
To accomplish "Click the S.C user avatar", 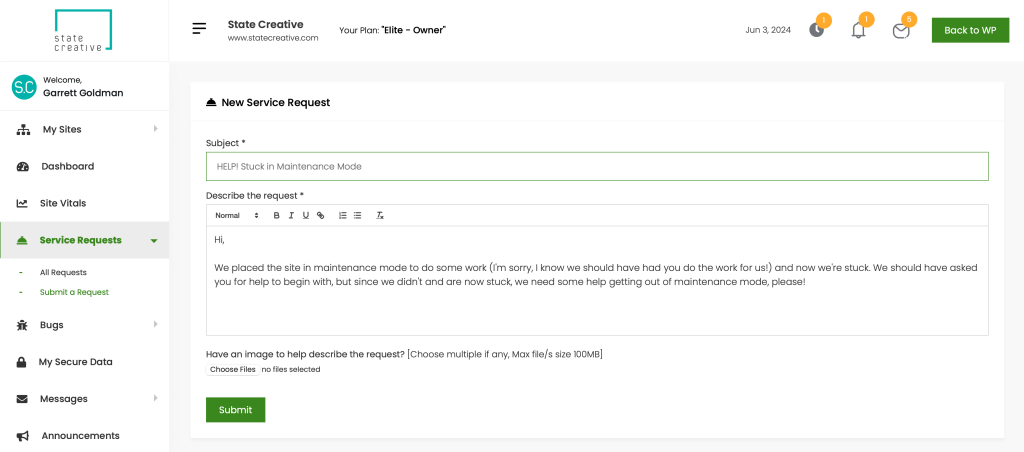I will (x=24, y=87).
